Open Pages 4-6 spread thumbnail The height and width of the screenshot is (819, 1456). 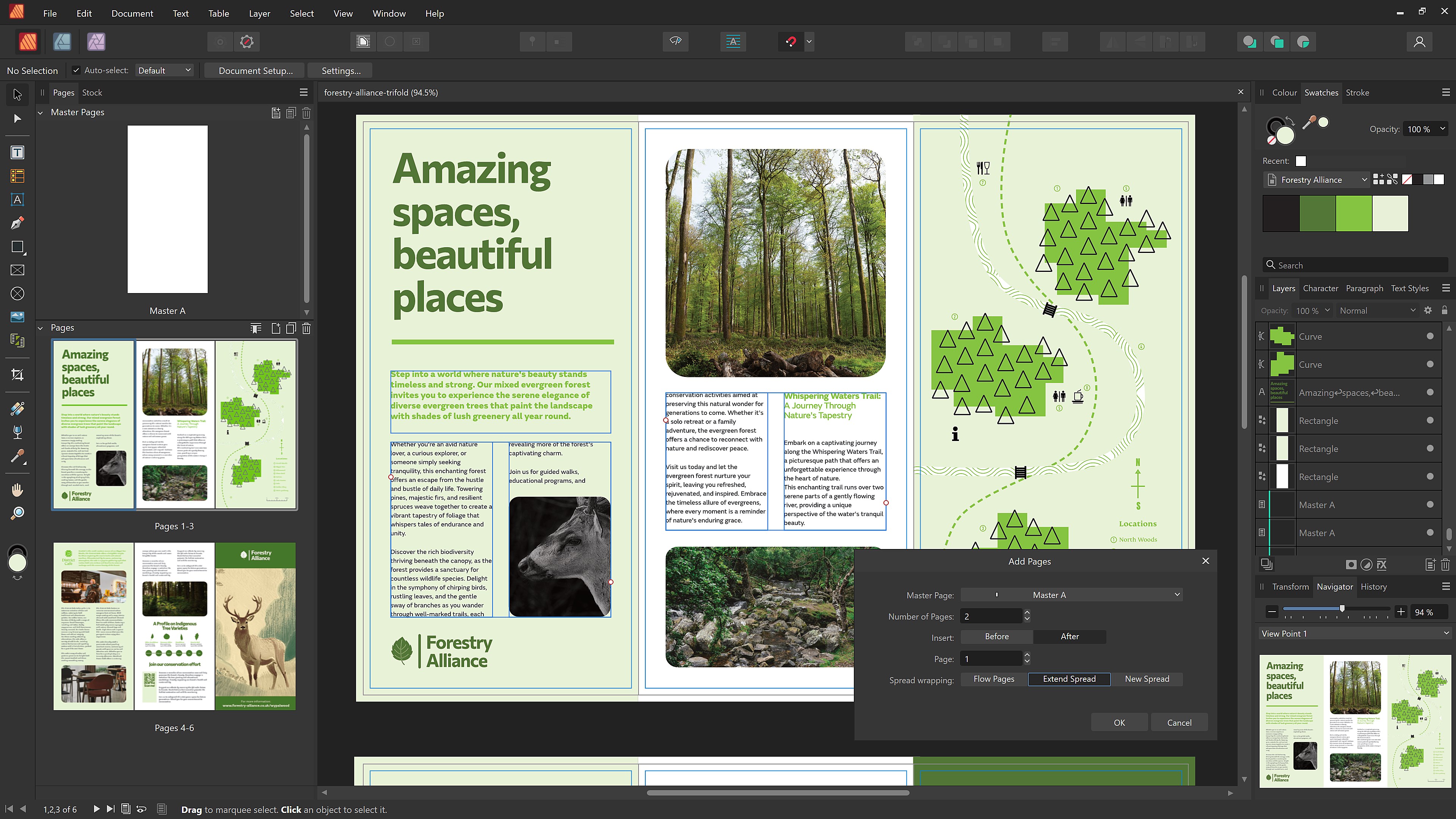(x=174, y=626)
